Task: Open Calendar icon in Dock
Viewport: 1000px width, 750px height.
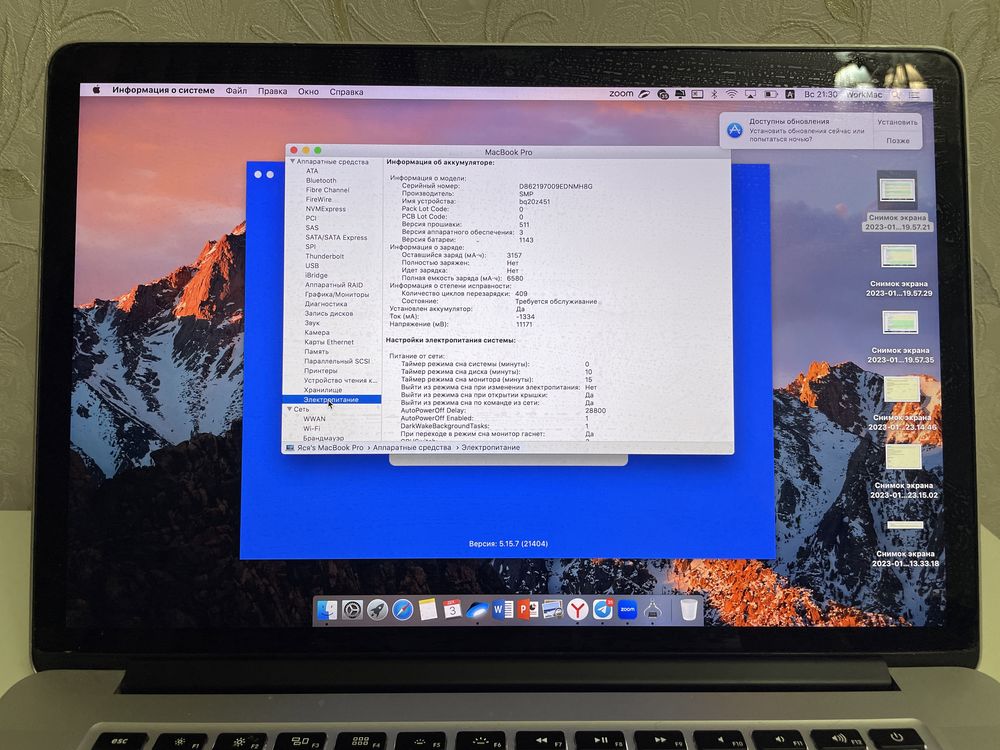Action: (452, 610)
